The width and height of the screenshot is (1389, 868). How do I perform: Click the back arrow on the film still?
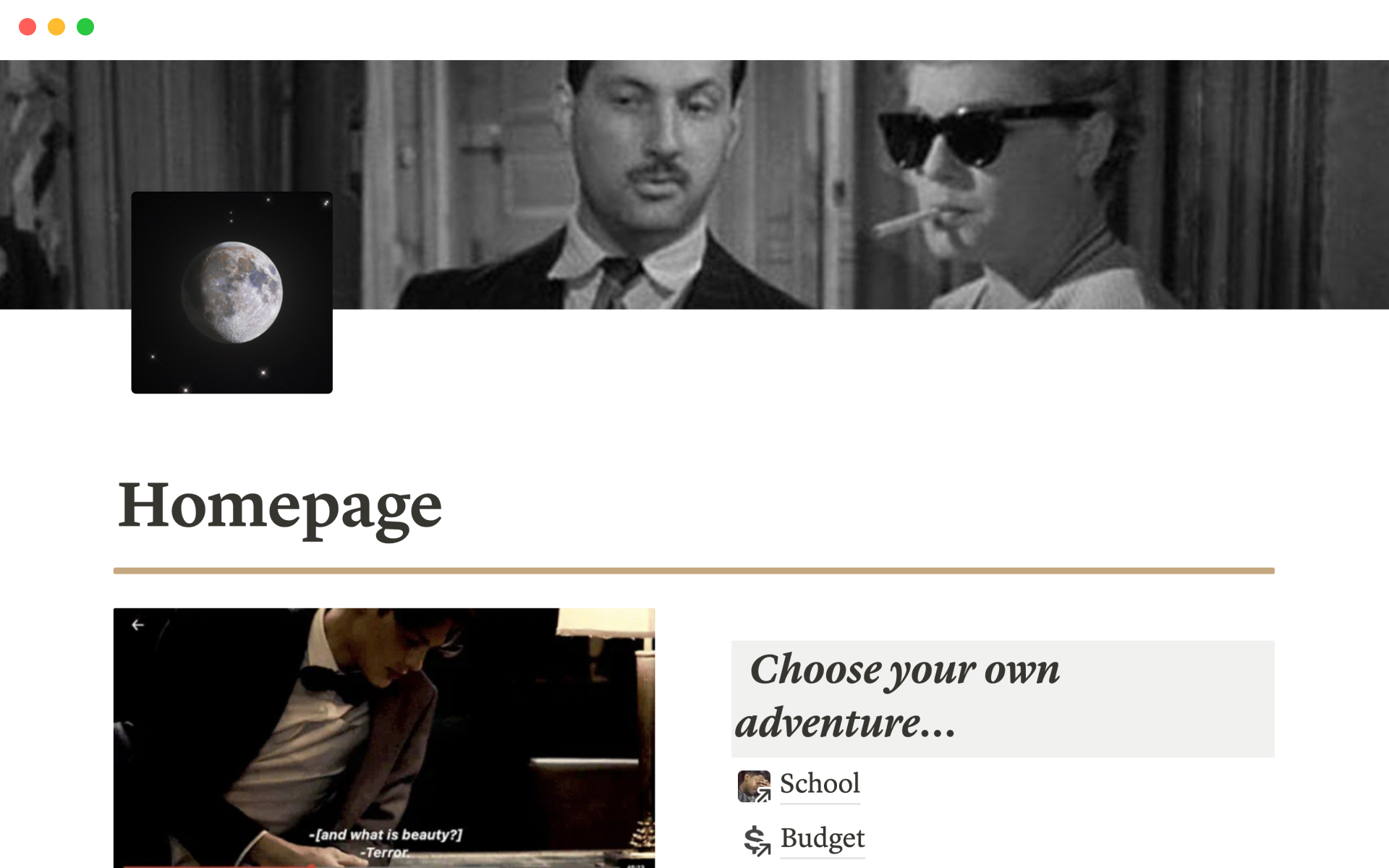137,625
